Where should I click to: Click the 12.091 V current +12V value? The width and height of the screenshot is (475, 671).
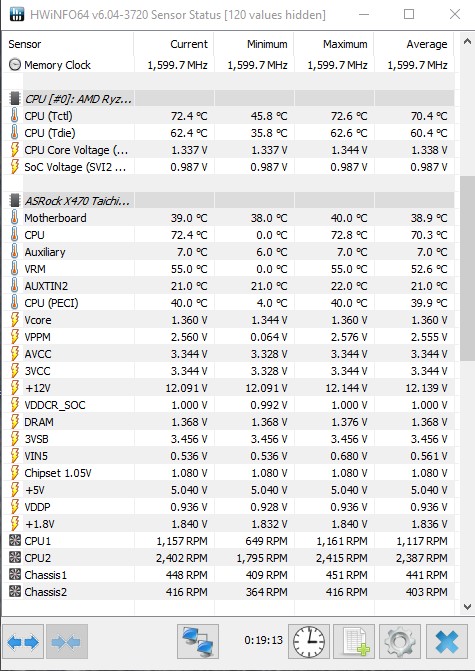(187, 388)
